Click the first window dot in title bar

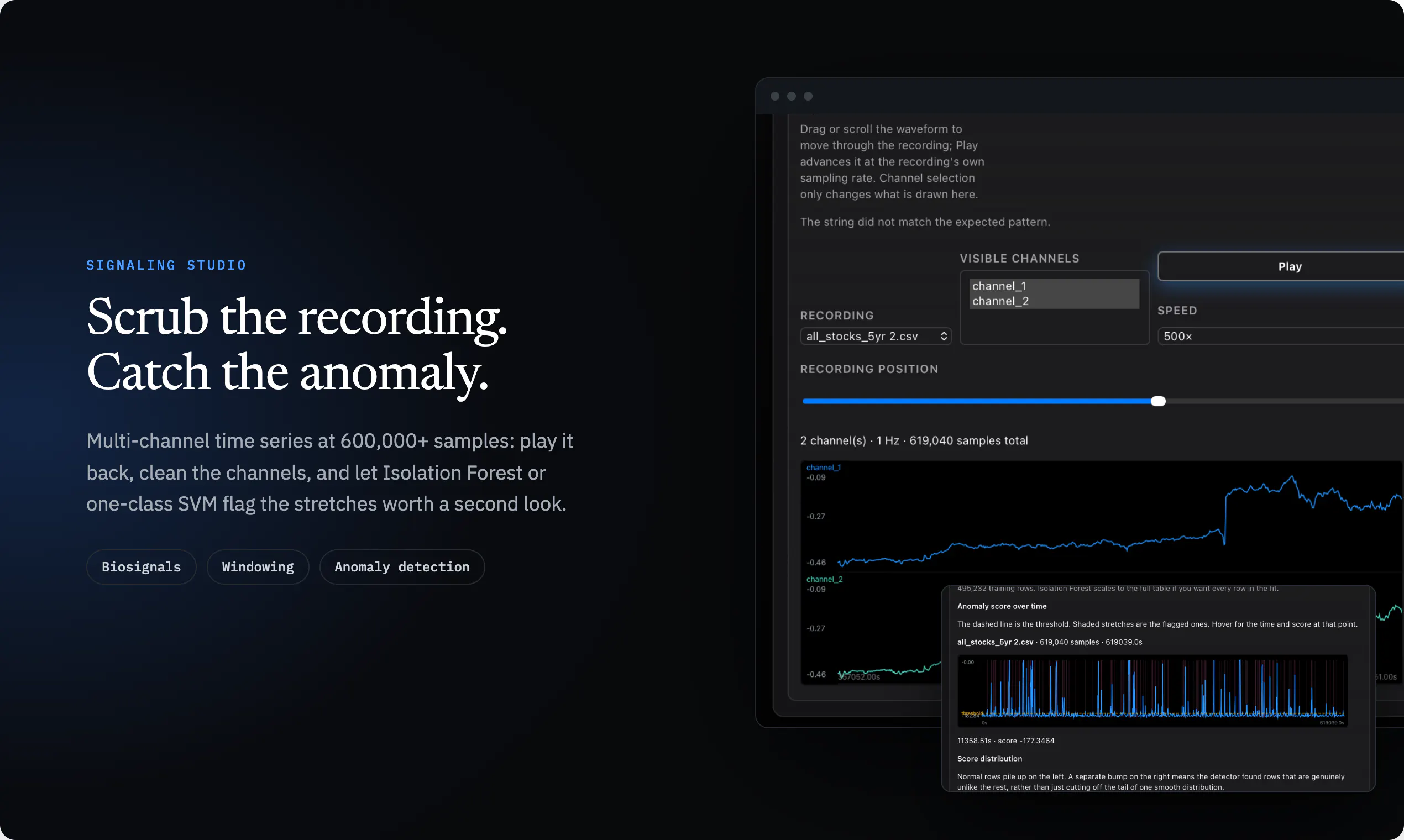click(x=775, y=96)
